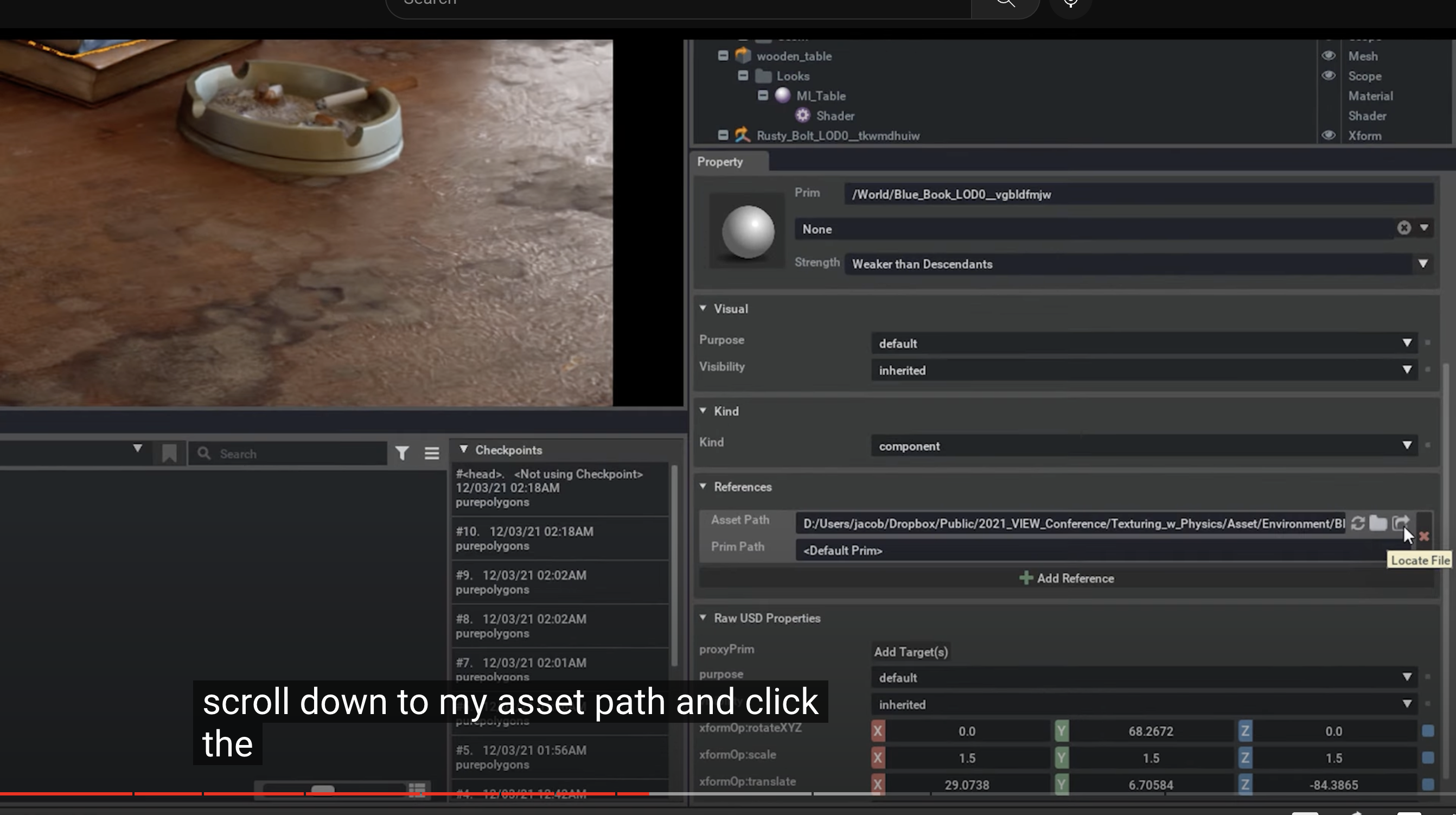Screen dimensions: 1456x815
Task: Open the hamburger options menu beside filter
Action: pos(432,453)
